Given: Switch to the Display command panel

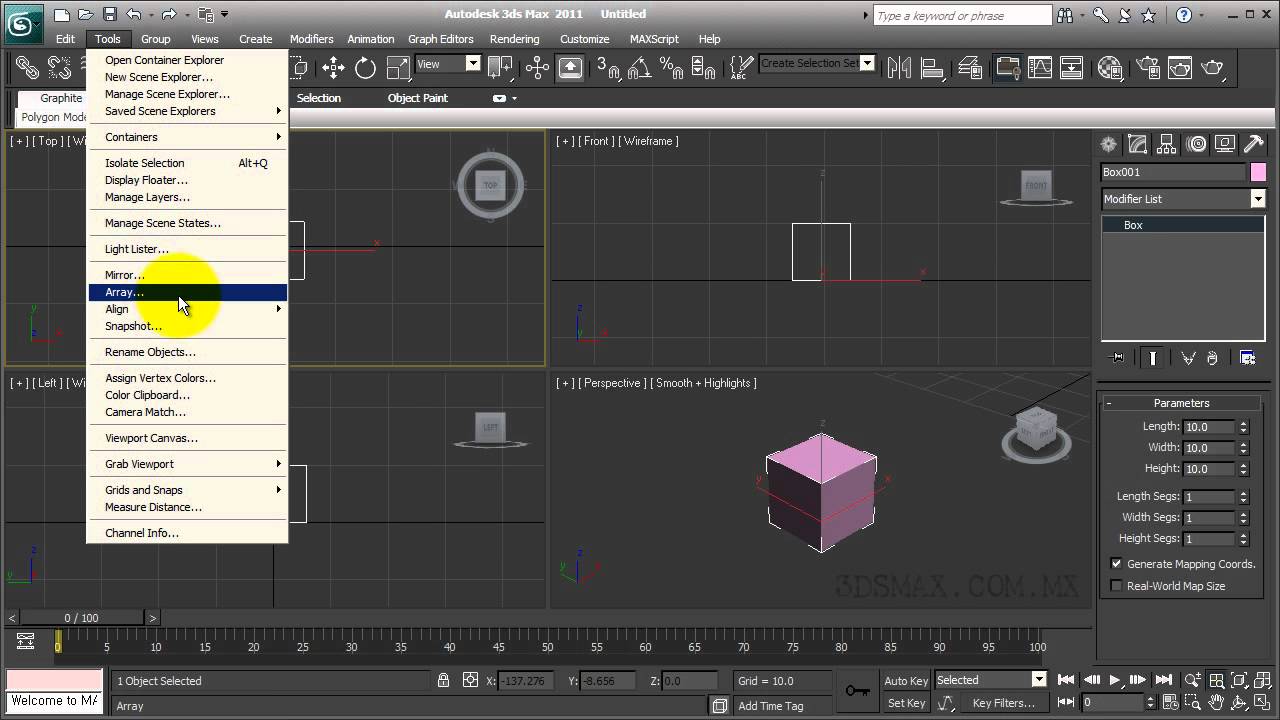Looking at the screenshot, I should 1225,145.
